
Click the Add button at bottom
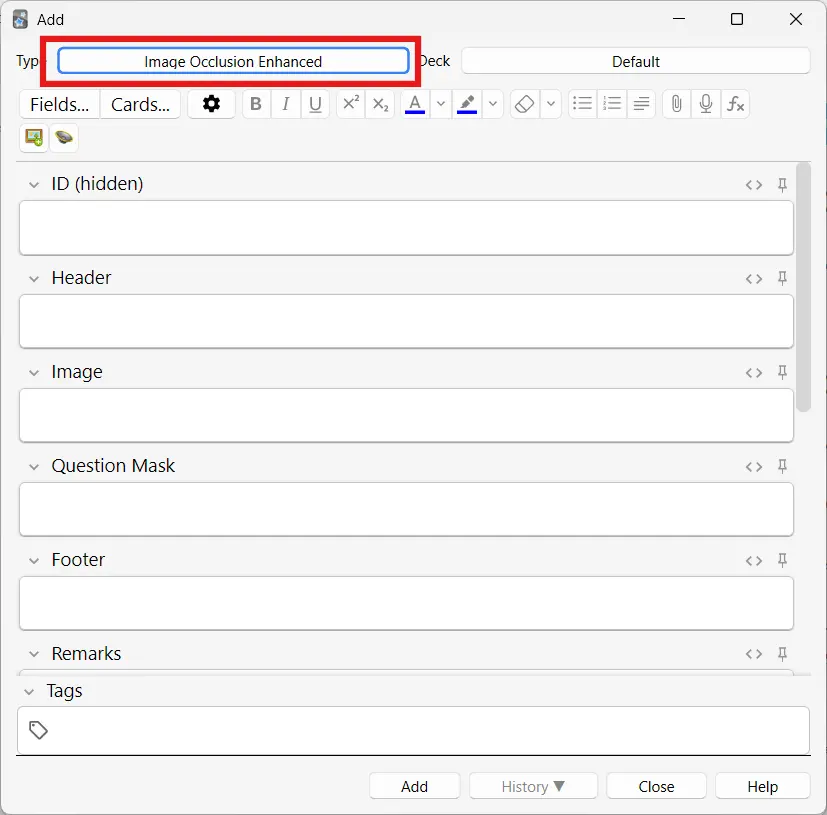[x=415, y=787]
